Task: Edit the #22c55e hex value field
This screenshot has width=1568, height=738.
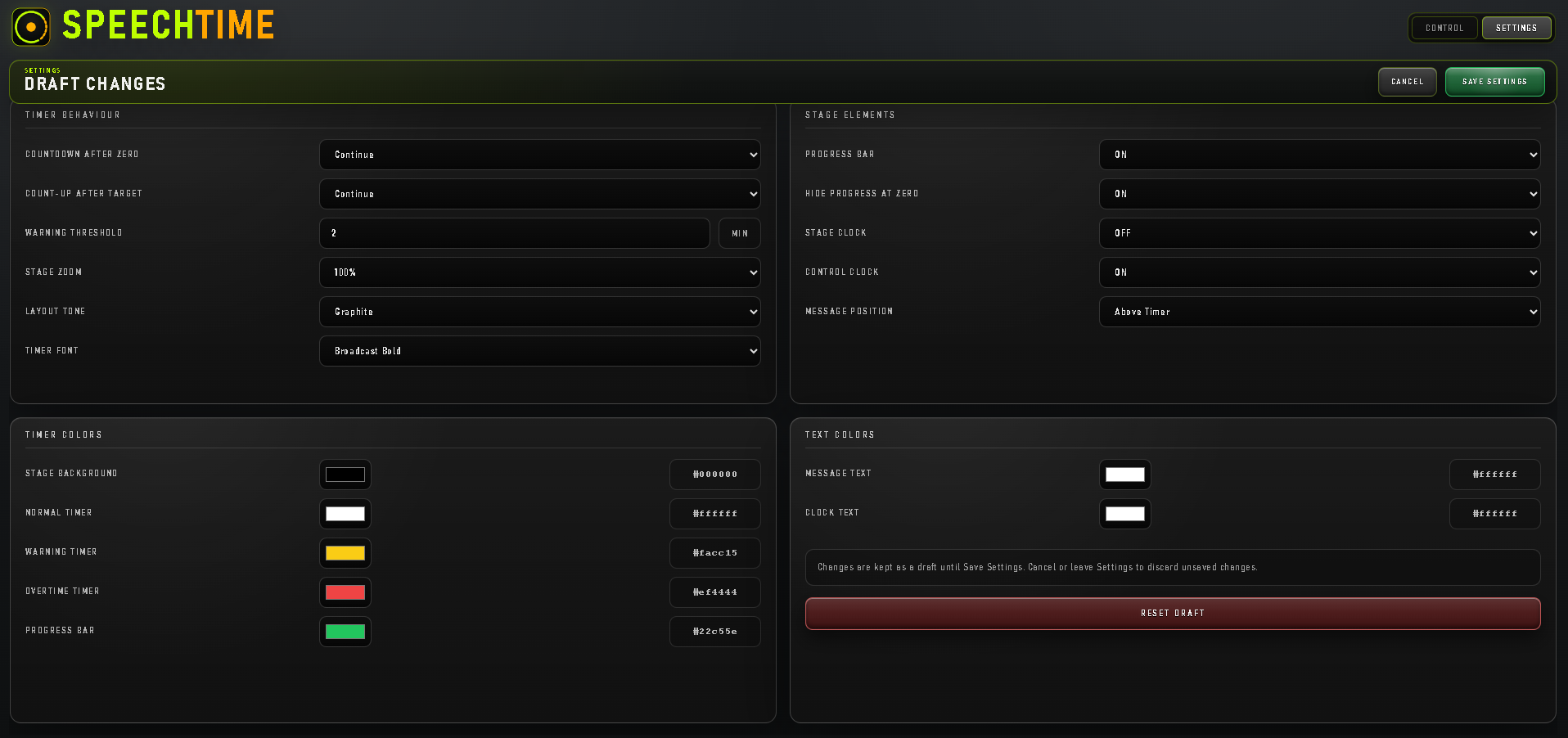Action: [715, 632]
